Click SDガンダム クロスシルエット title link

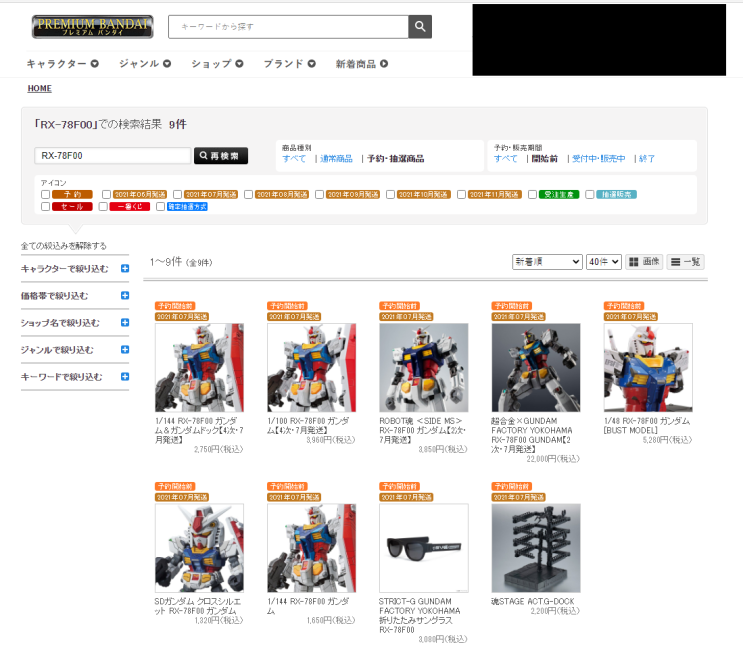point(198,606)
